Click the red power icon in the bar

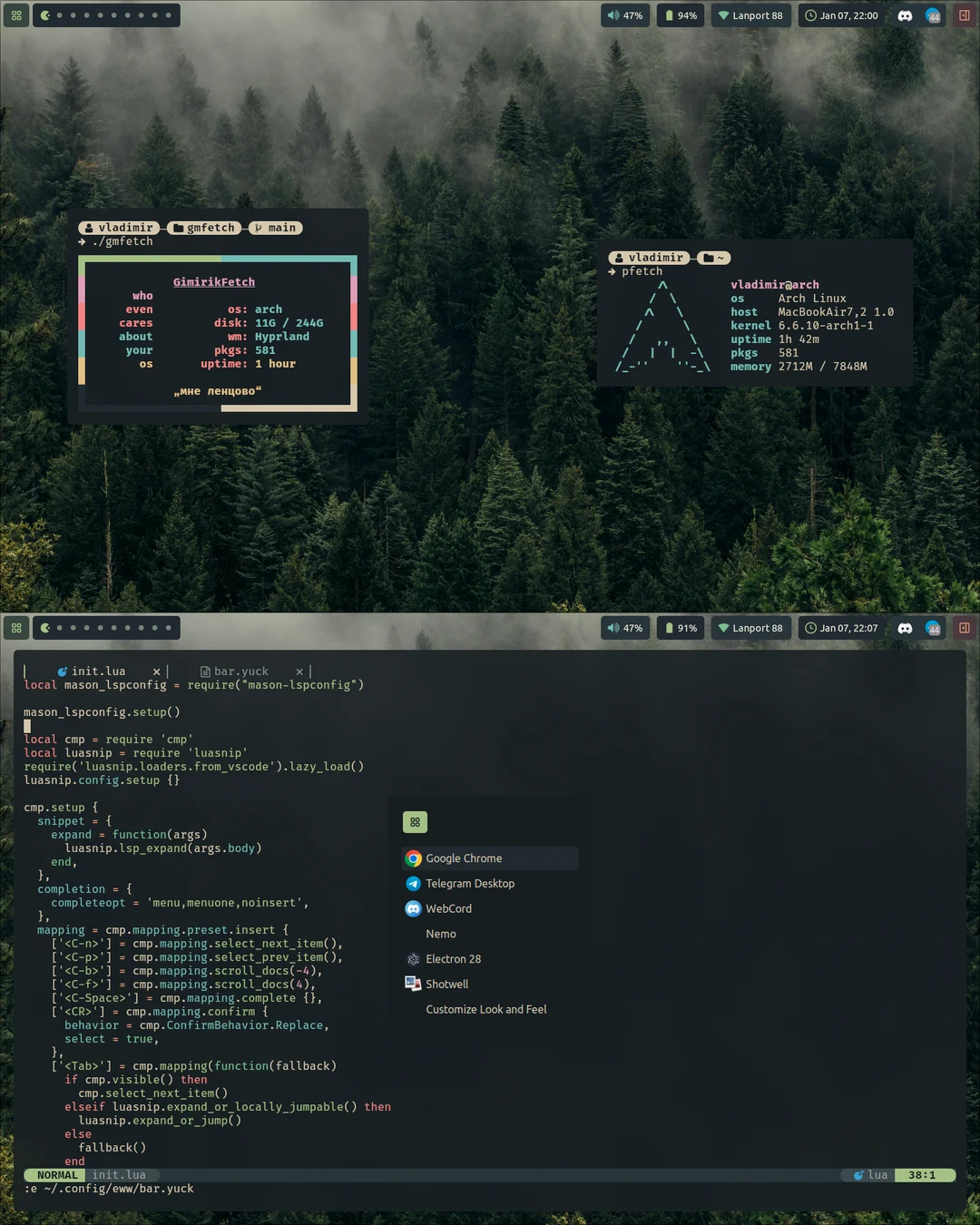coord(965,15)
